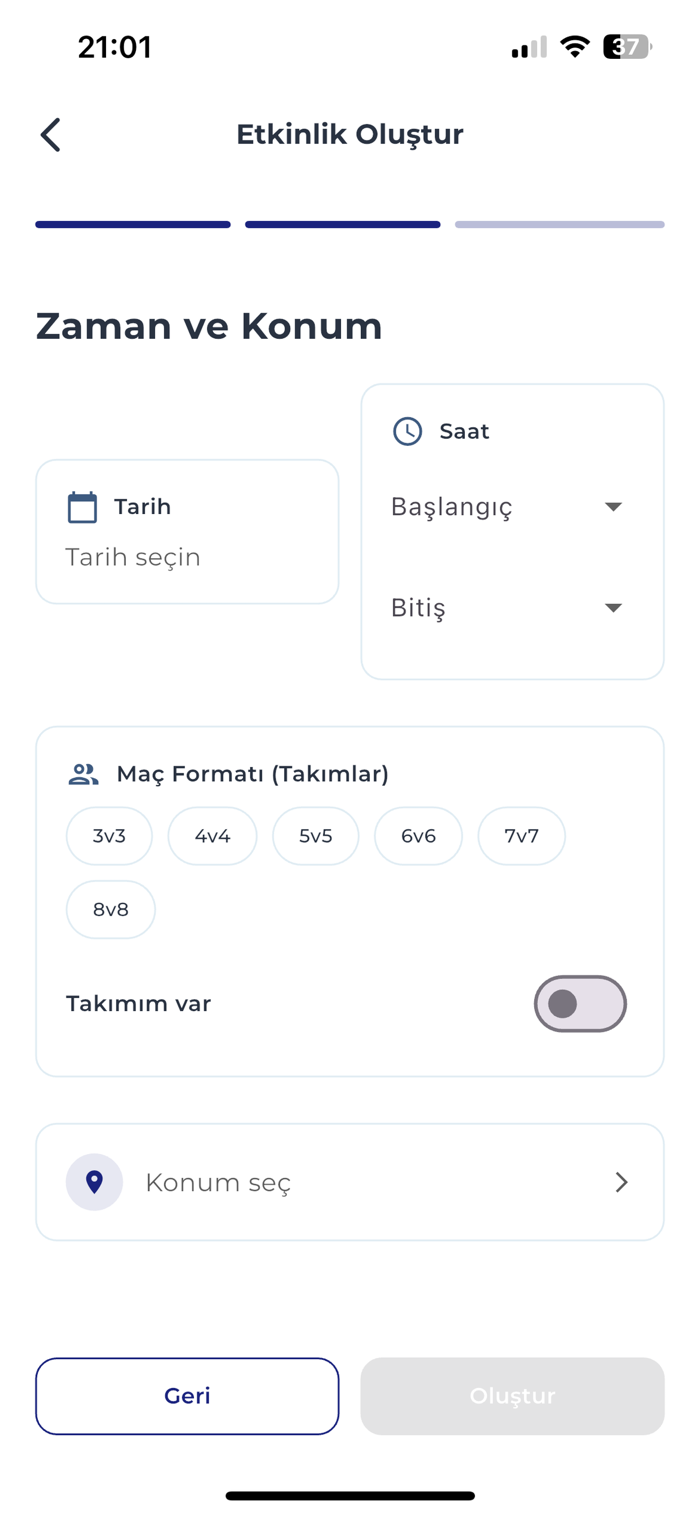The image size is (700, 1515).
Task: Tap the cellular signal bars icon
Action: (x=529, y=48)
